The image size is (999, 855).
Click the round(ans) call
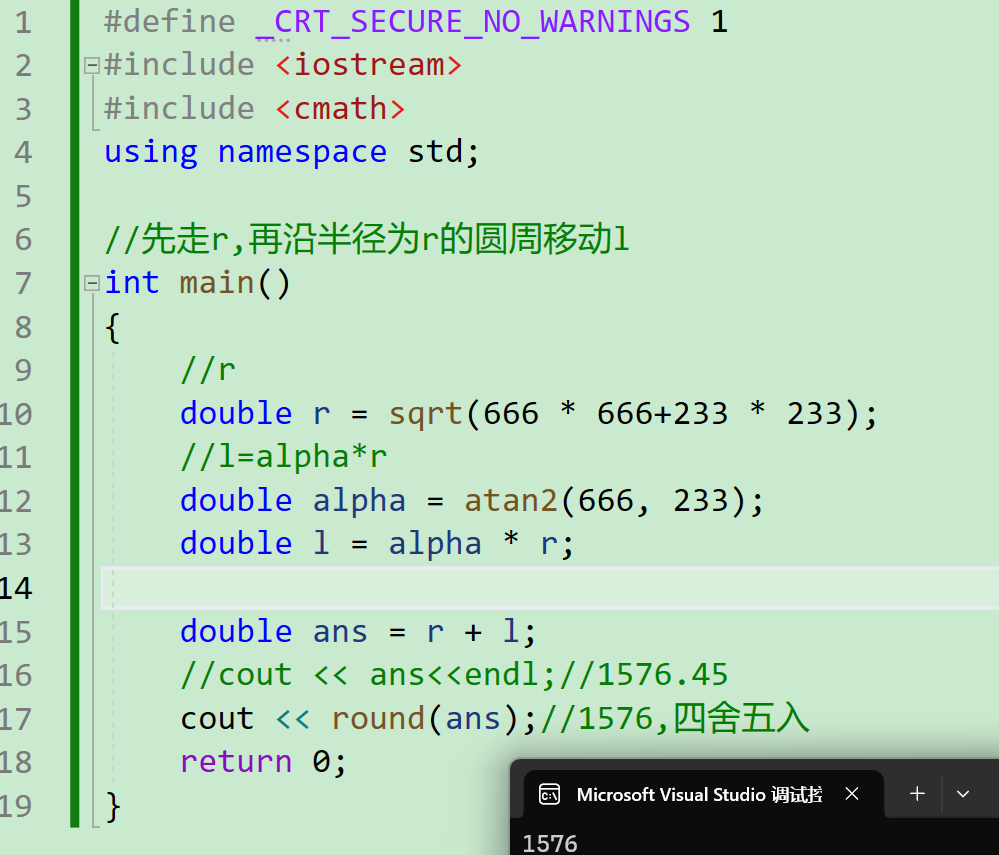[425, 719]
